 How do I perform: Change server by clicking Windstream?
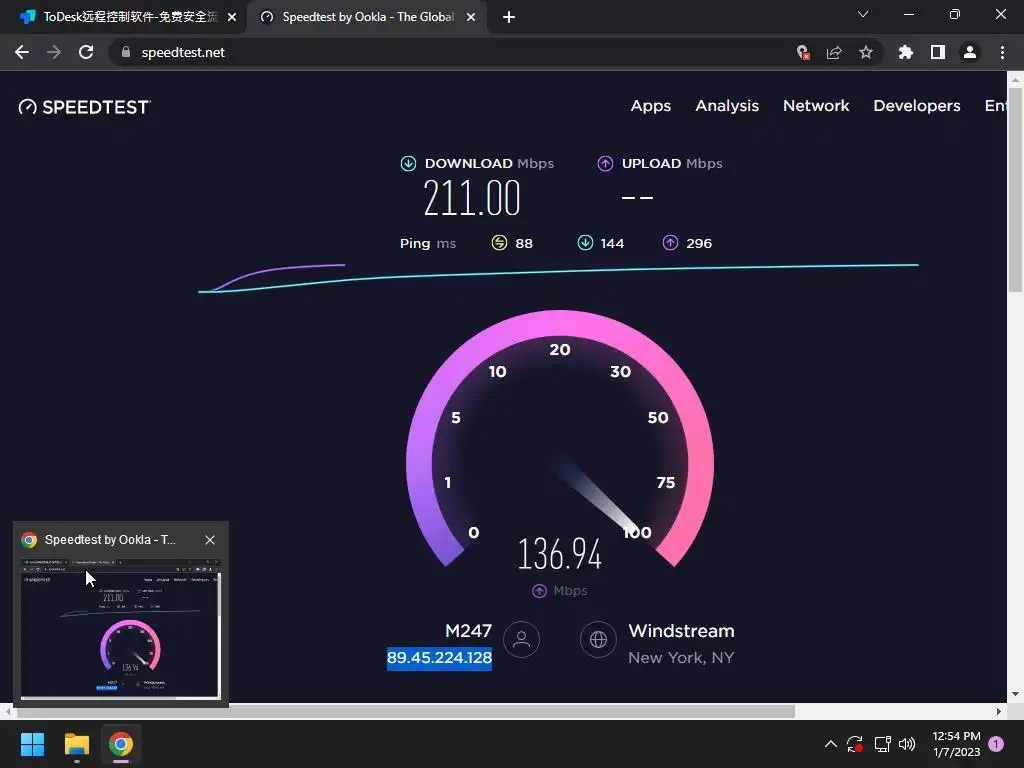pyautogui.click(x=681, y=631)
